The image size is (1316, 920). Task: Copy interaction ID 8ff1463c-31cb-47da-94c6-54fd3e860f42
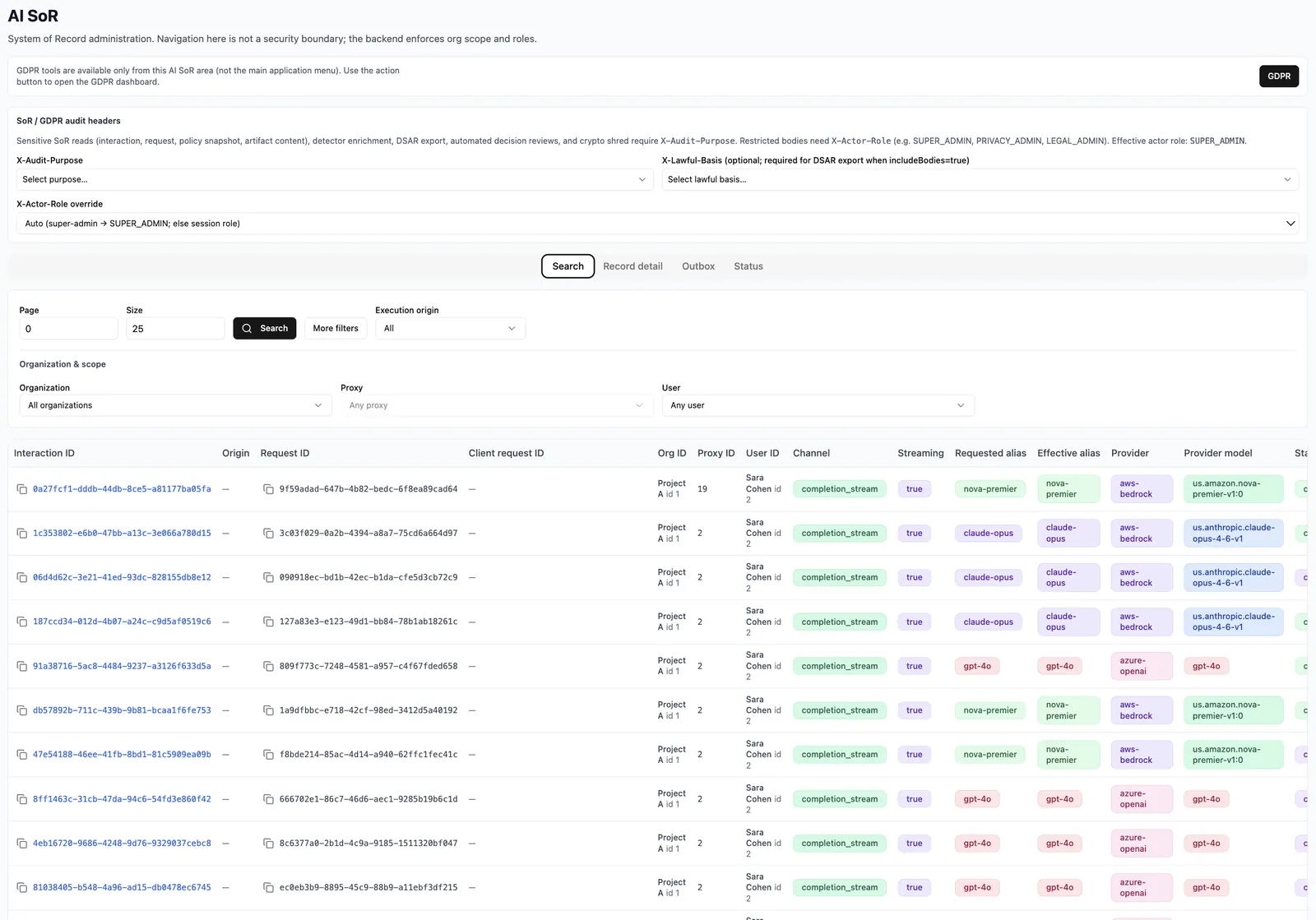[22, 799]
